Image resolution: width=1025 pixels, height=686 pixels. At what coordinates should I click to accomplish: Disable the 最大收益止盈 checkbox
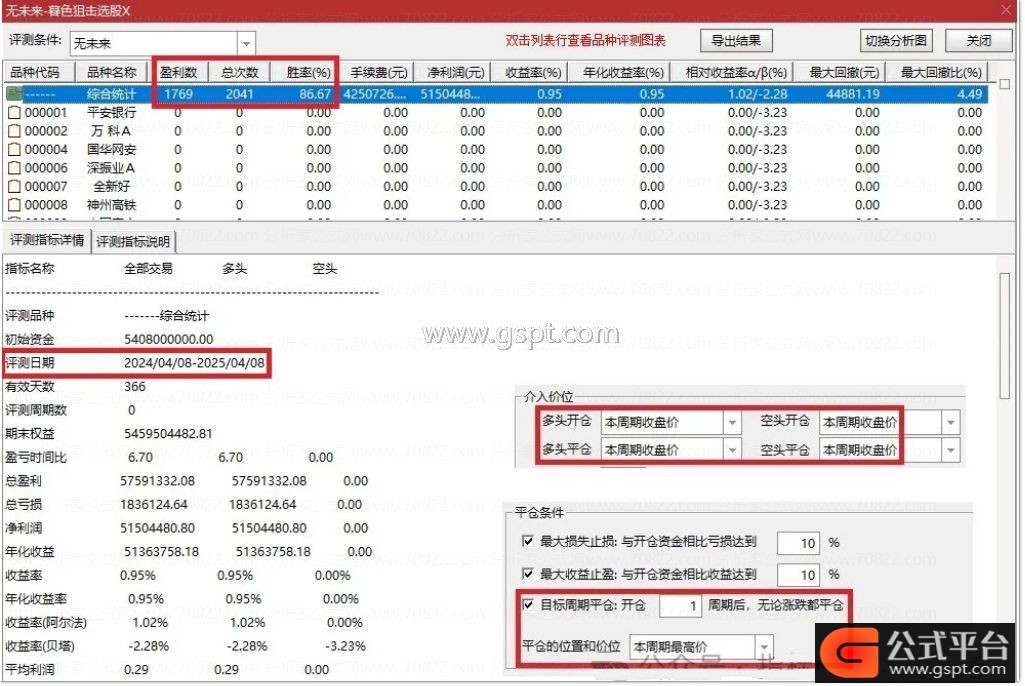point(528,574)
